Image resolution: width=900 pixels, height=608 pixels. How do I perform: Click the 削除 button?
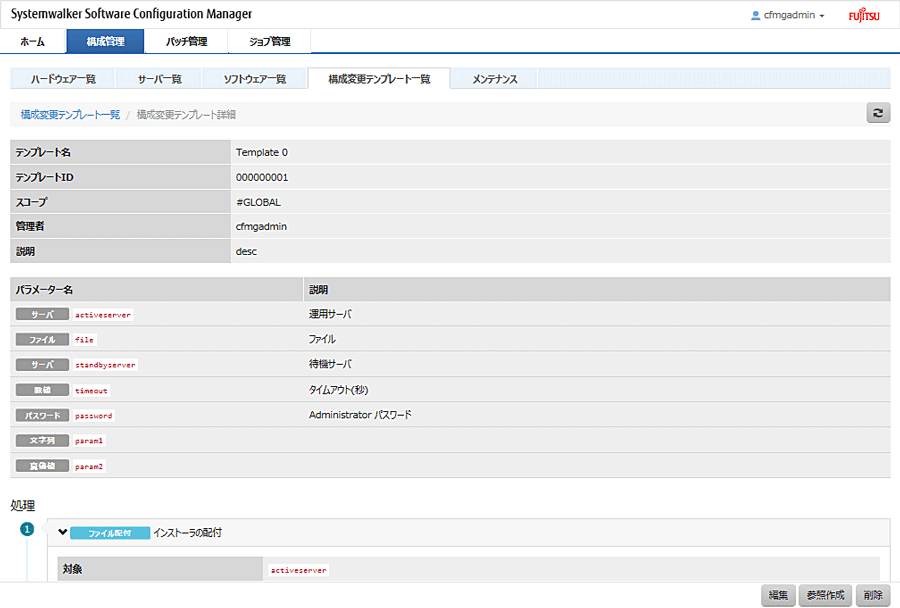pyautogui.click(x=873, y=595)
